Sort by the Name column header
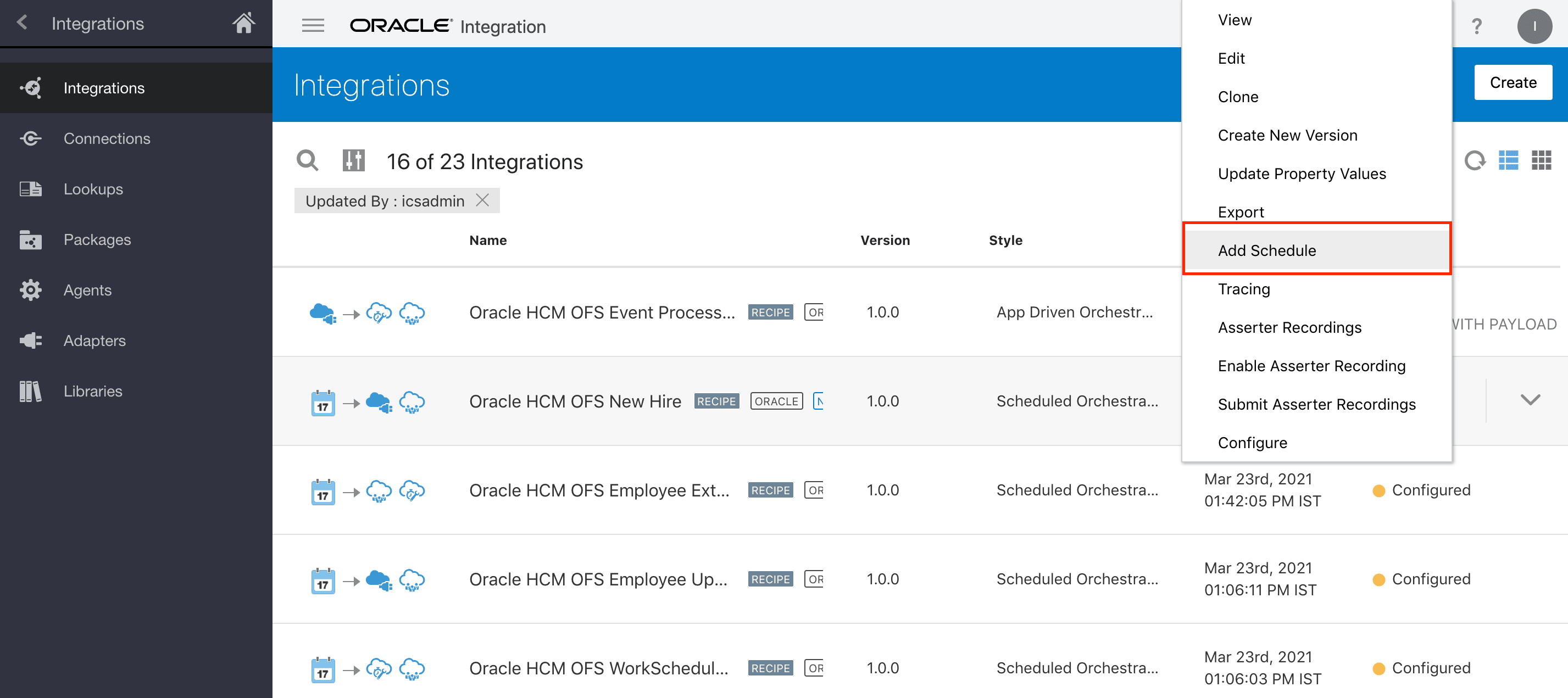 coord(487,240)
